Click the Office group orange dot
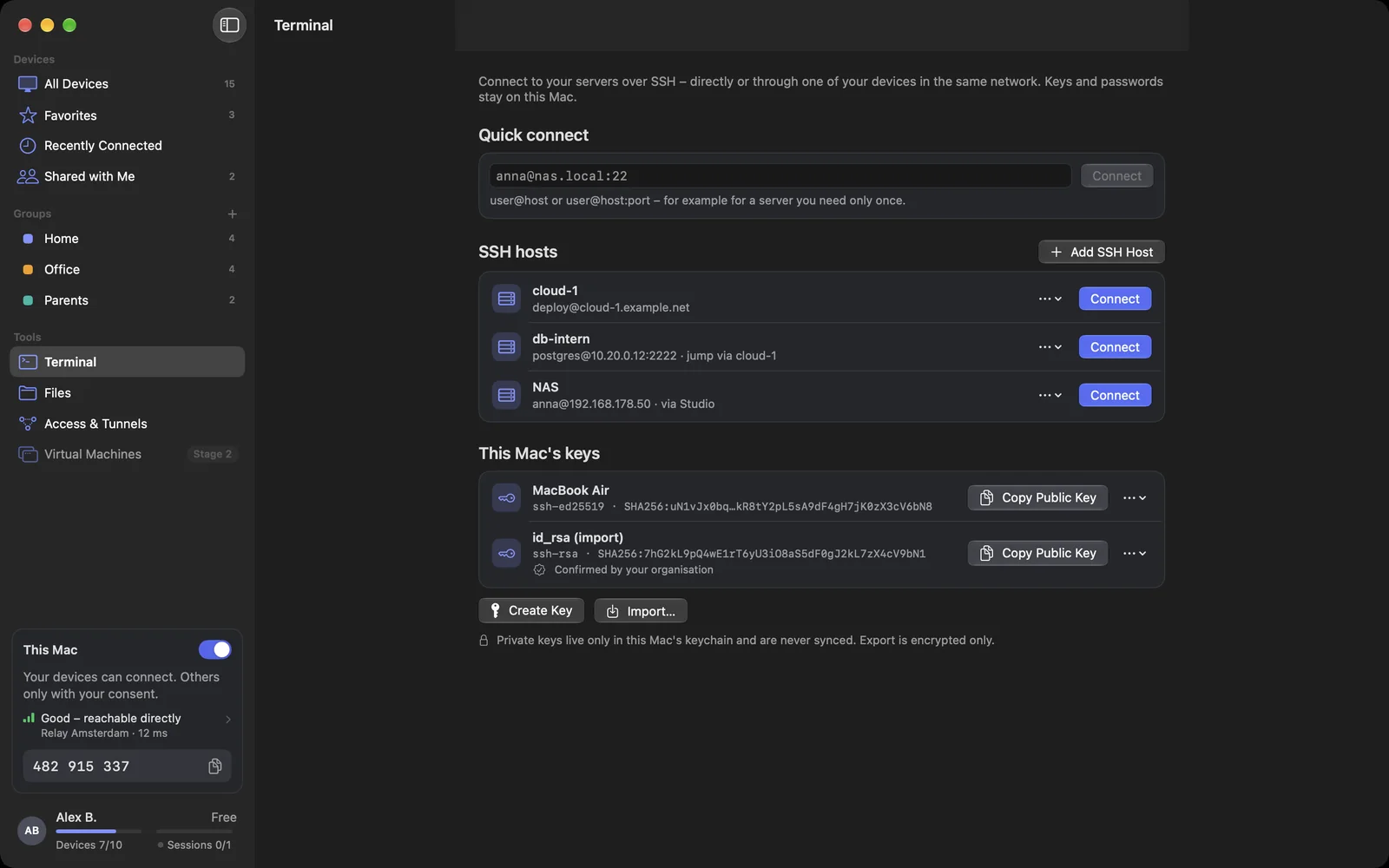The image size is (1389, 868). [28, 270]
